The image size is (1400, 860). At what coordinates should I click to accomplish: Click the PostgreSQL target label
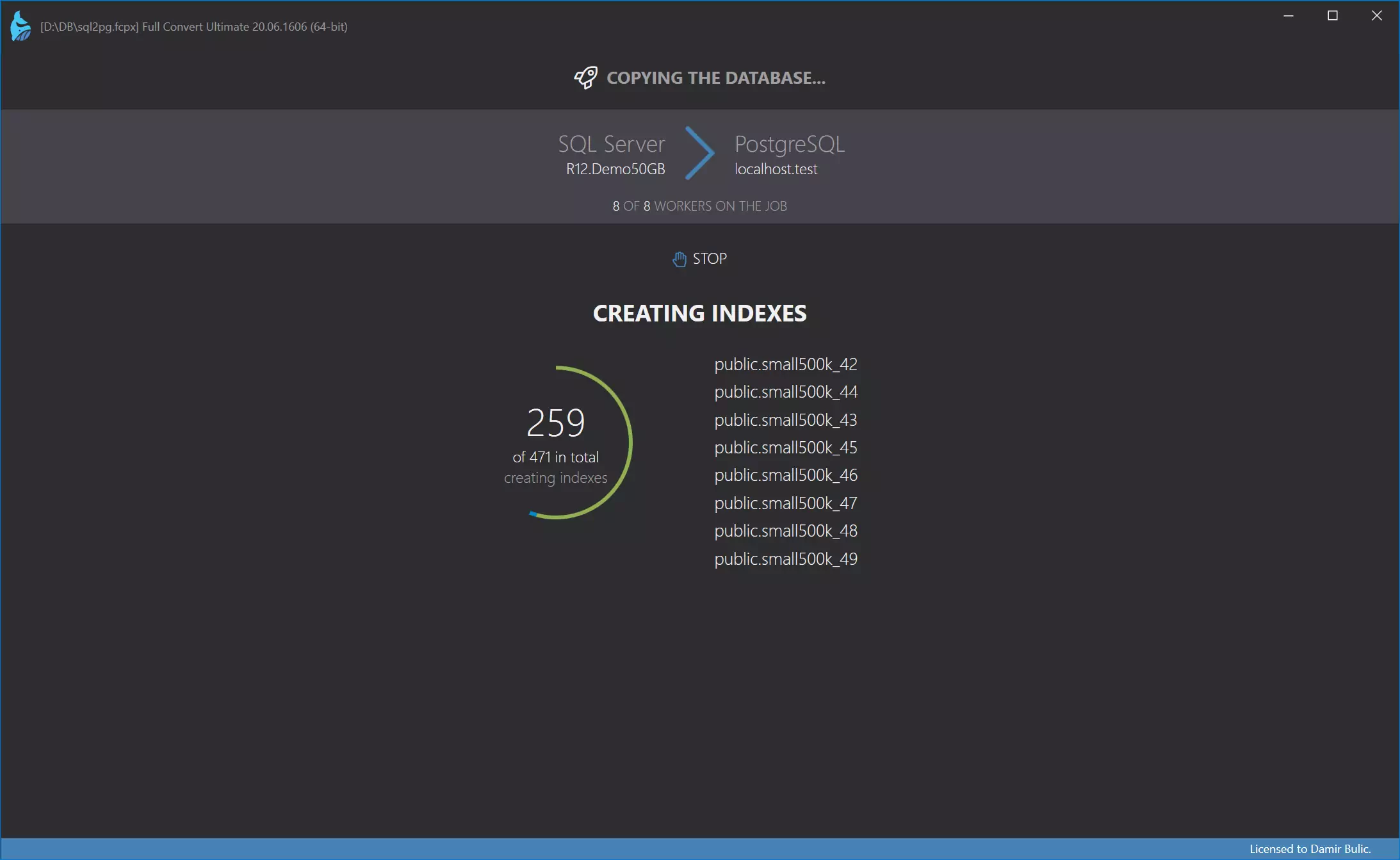coord(789,144)
